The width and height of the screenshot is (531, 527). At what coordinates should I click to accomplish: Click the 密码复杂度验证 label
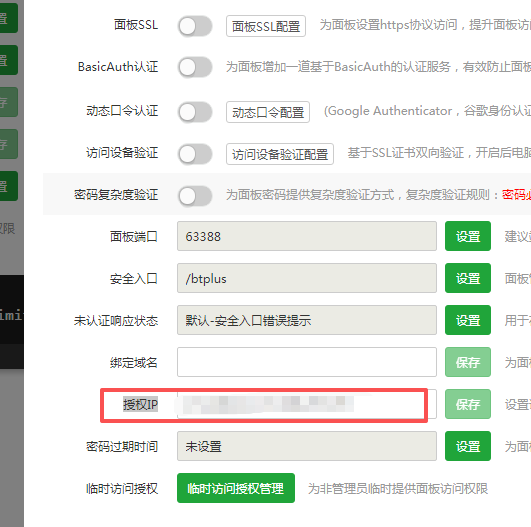(x=116, y=195)
